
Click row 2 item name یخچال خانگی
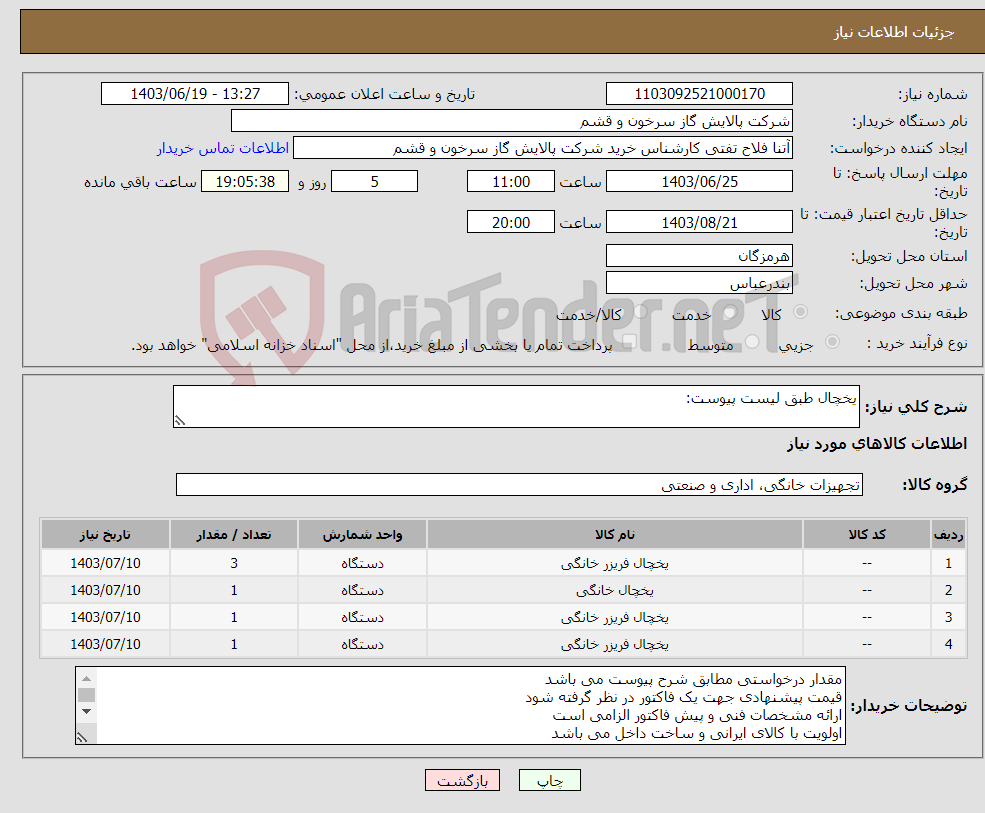click(x=615, y=591)
